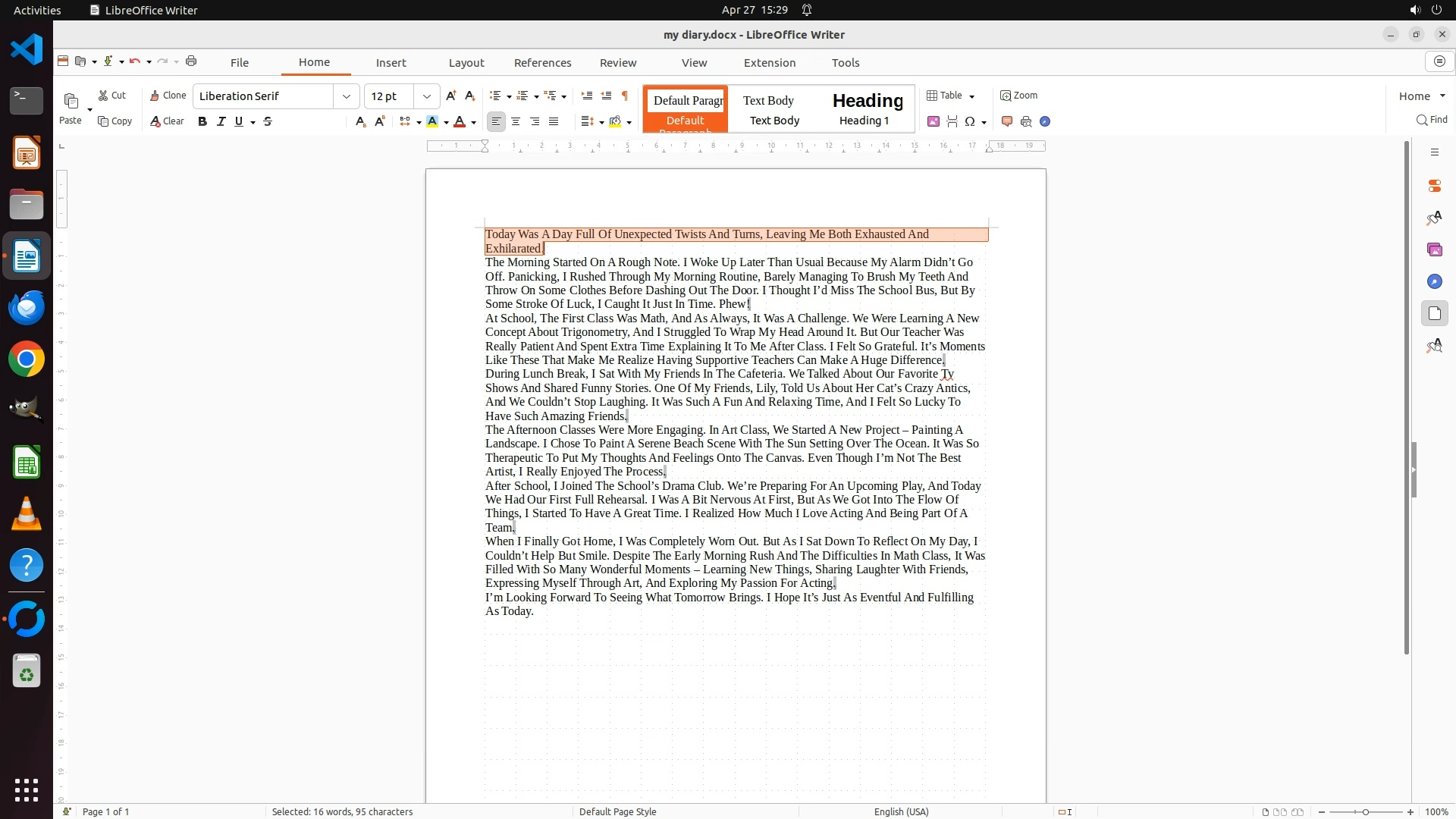Toggle formatting marks with the pilcrow icon

tap(625, 96)
